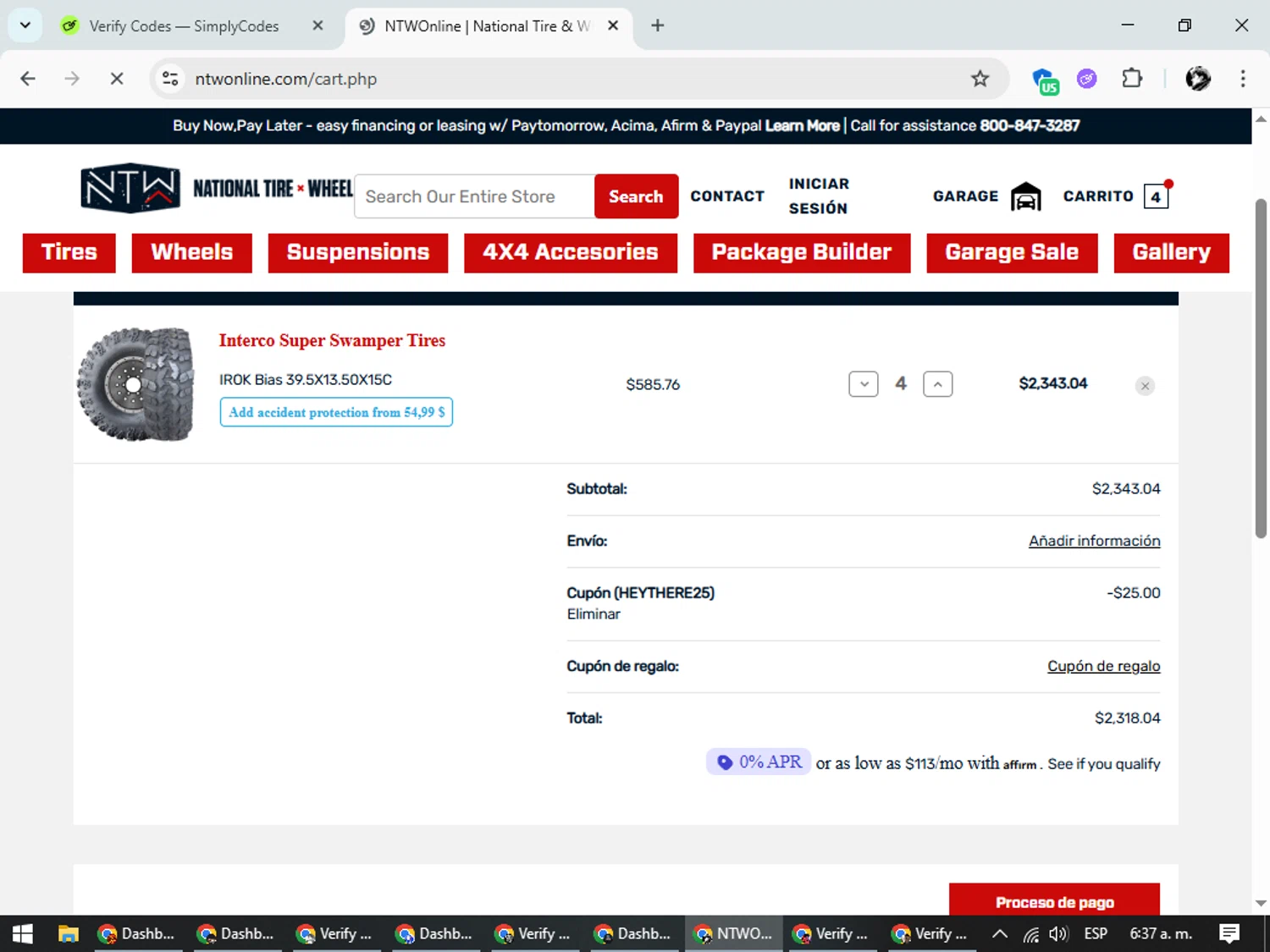Open the taskbar clock 6:37 a. m.
This screenshot has height=952, width=1270.
[1161, 933]
